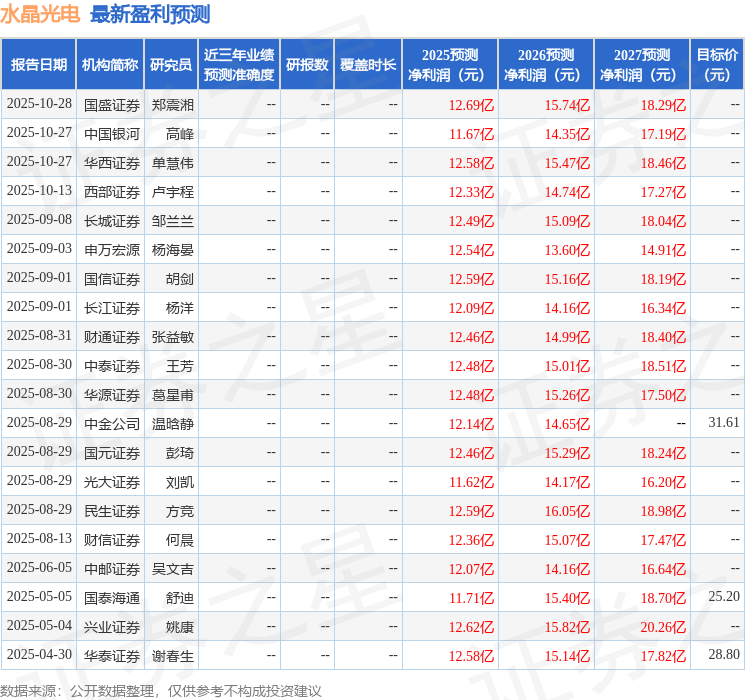Click 18.46亿 in 华西证券 row
745x700 pixels.
pos(663,163)
